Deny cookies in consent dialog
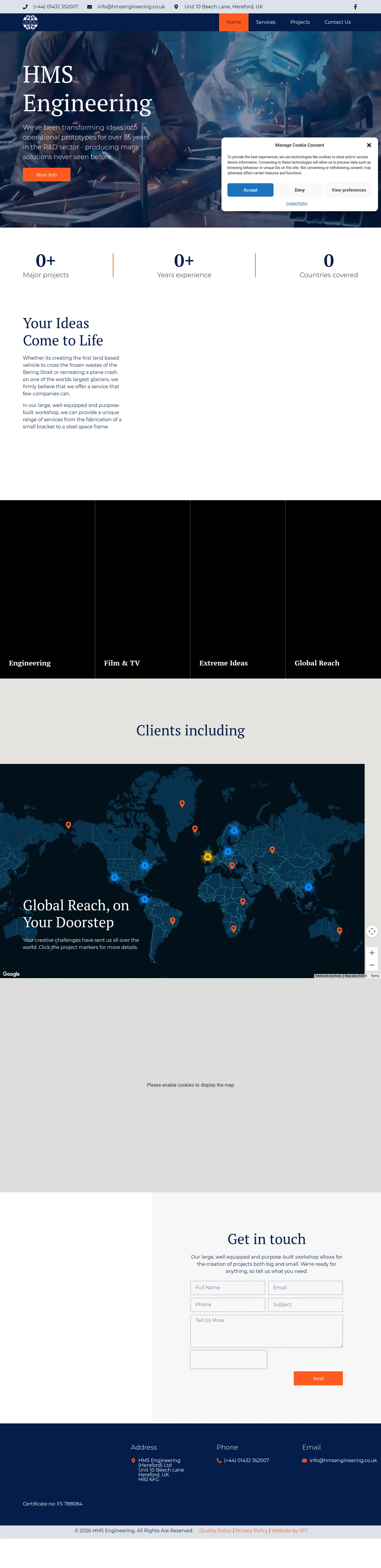The height and width of the screenshot is (1568, 381). pyautogui.click(x=299, y=190)
